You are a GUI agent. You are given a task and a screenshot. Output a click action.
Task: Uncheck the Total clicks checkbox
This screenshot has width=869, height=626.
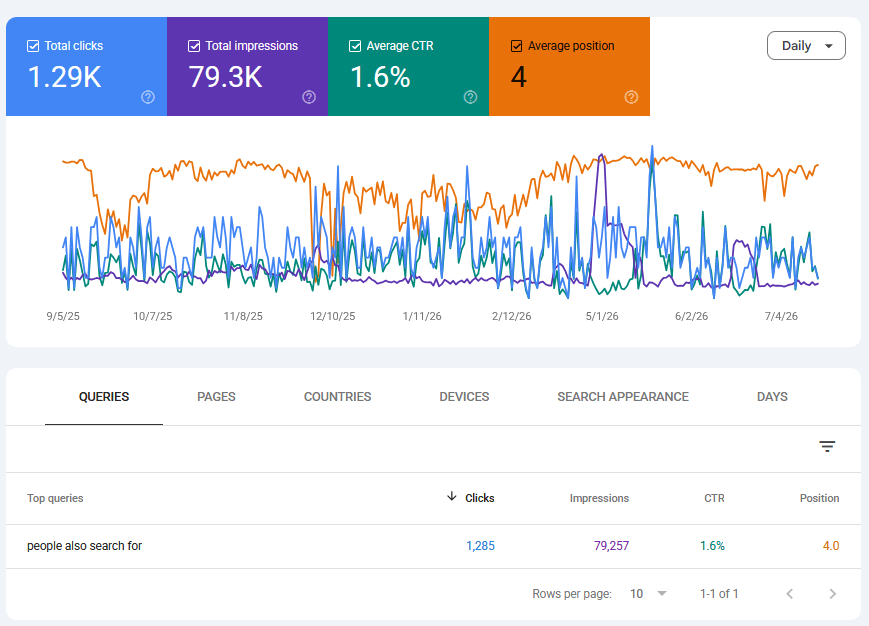[x=33, y=46]
